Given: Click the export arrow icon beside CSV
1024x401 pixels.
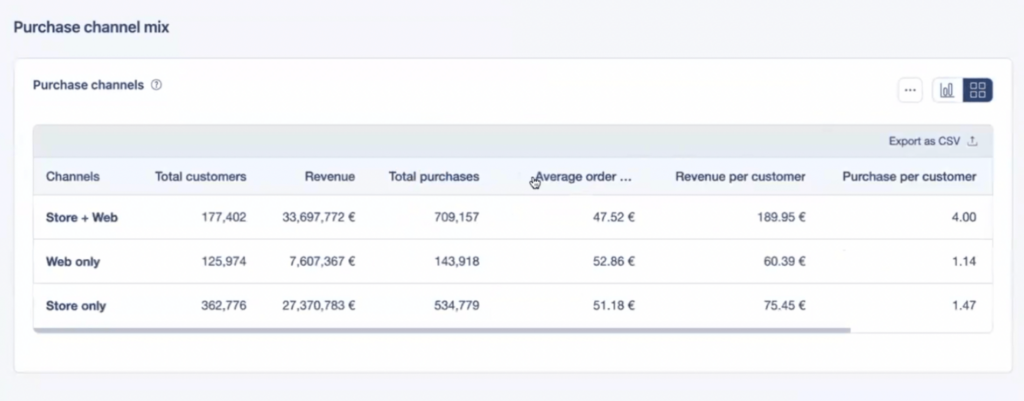Looking at the screenshot, I should tap(973, 142).
